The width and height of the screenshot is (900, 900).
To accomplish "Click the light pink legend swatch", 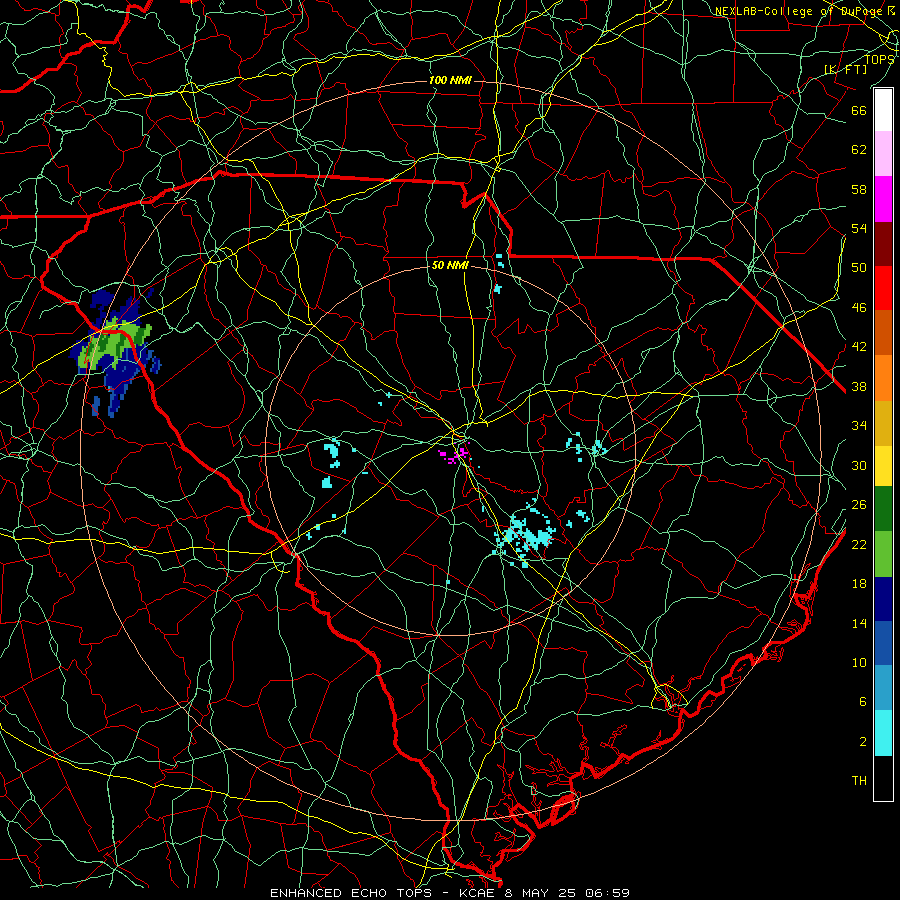I will click(x=883, y=154).
